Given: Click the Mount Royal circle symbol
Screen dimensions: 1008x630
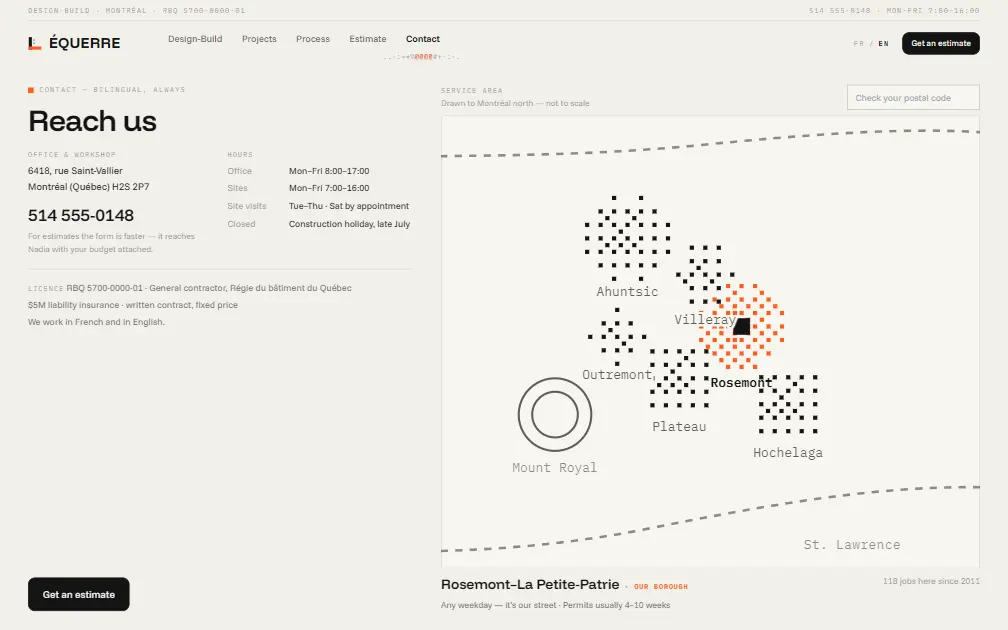Looking at the screenshot, I should point(555,415).
